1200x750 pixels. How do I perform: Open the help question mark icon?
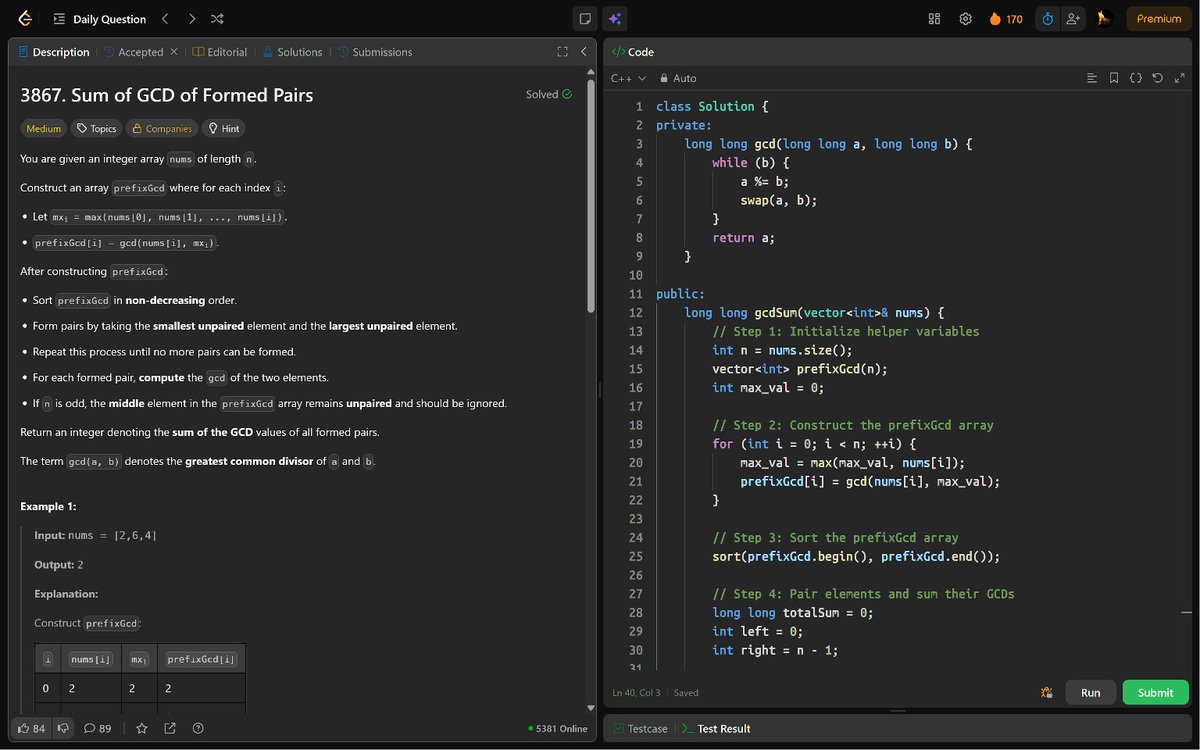(x=198, y=728)
